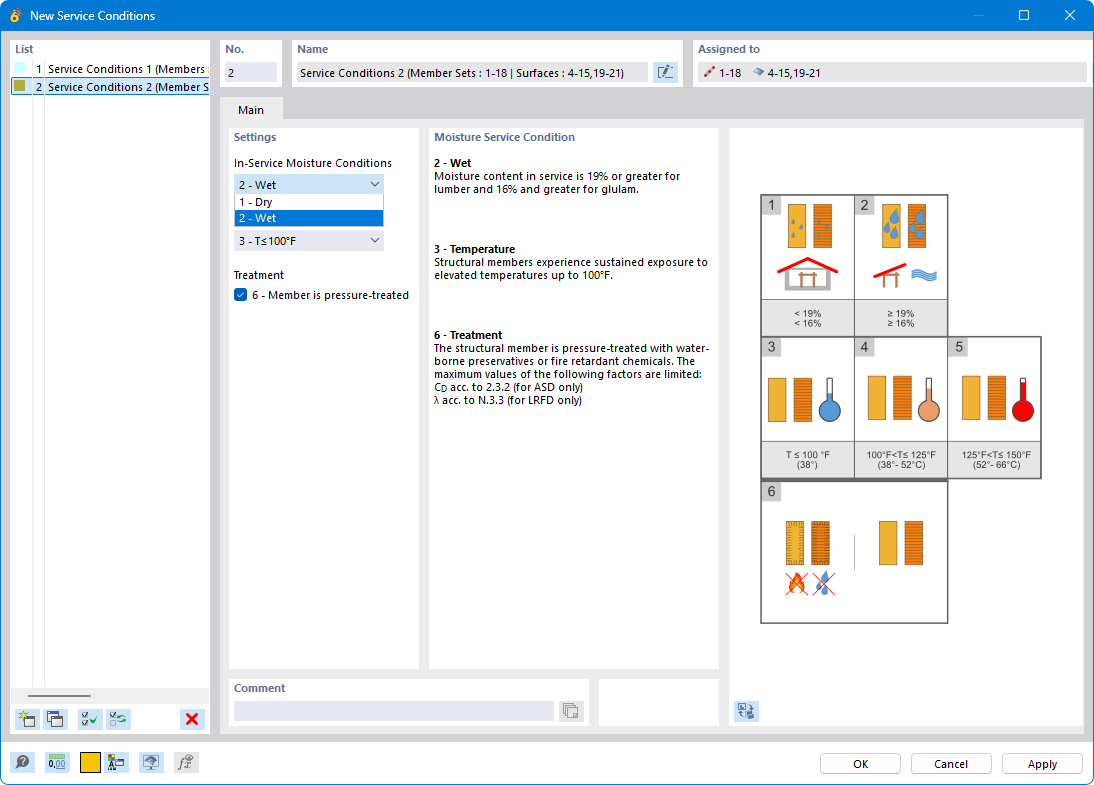Switch to the Main tab
The image size is (1094, 785).
251,110
